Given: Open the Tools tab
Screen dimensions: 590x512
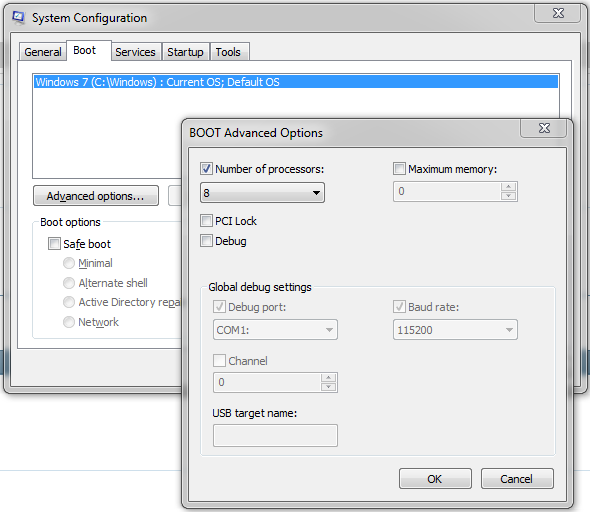Looking at the screenshot, I should coord(229,52).
